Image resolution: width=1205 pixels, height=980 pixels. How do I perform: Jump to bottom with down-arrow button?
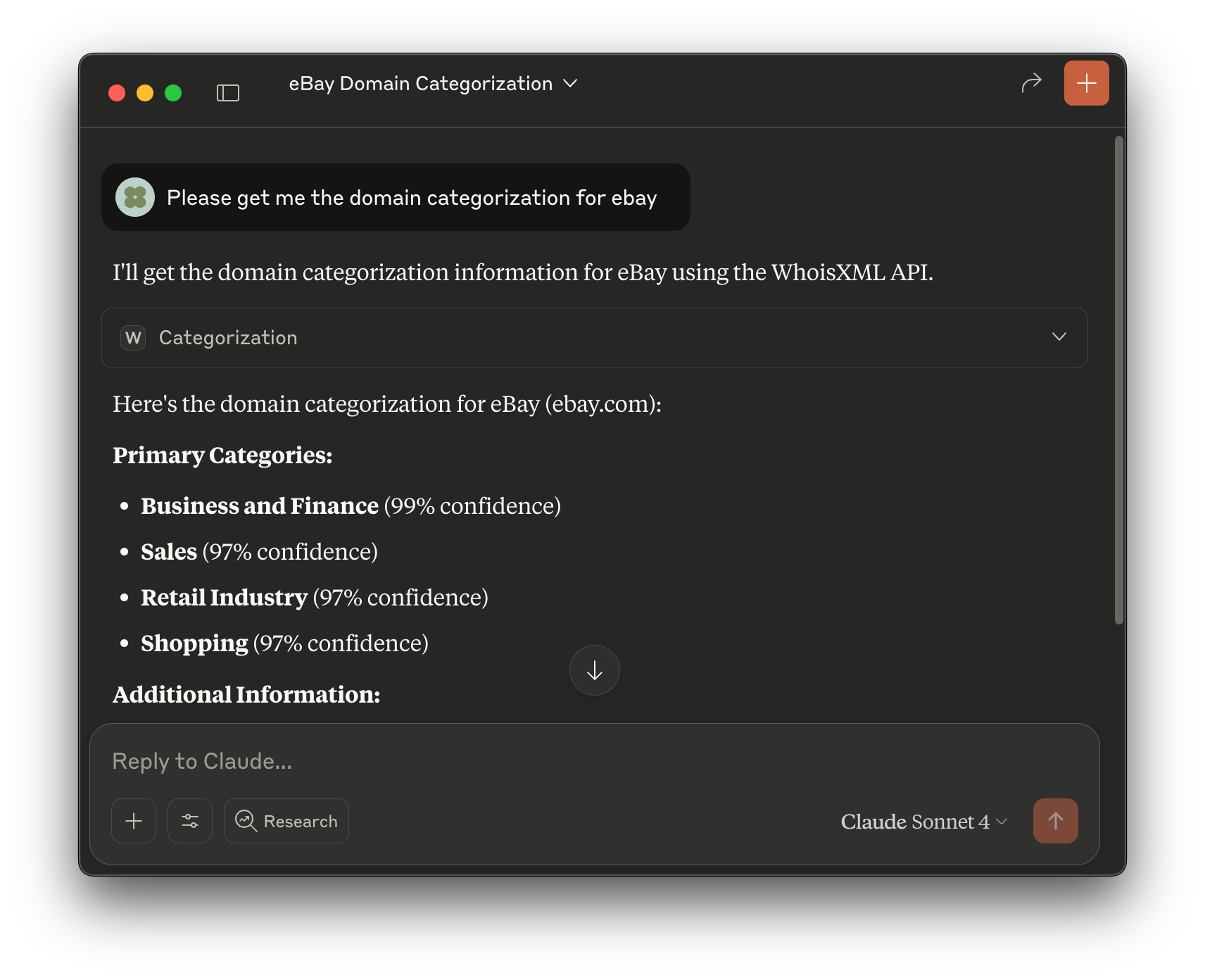point(594,670)
